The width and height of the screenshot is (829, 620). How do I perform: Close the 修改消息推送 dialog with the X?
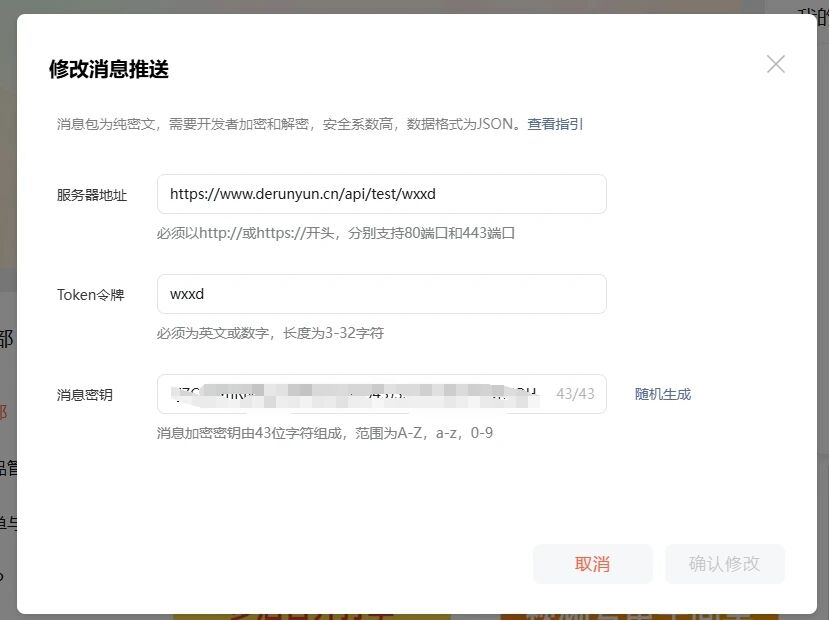tap(776, 64)
